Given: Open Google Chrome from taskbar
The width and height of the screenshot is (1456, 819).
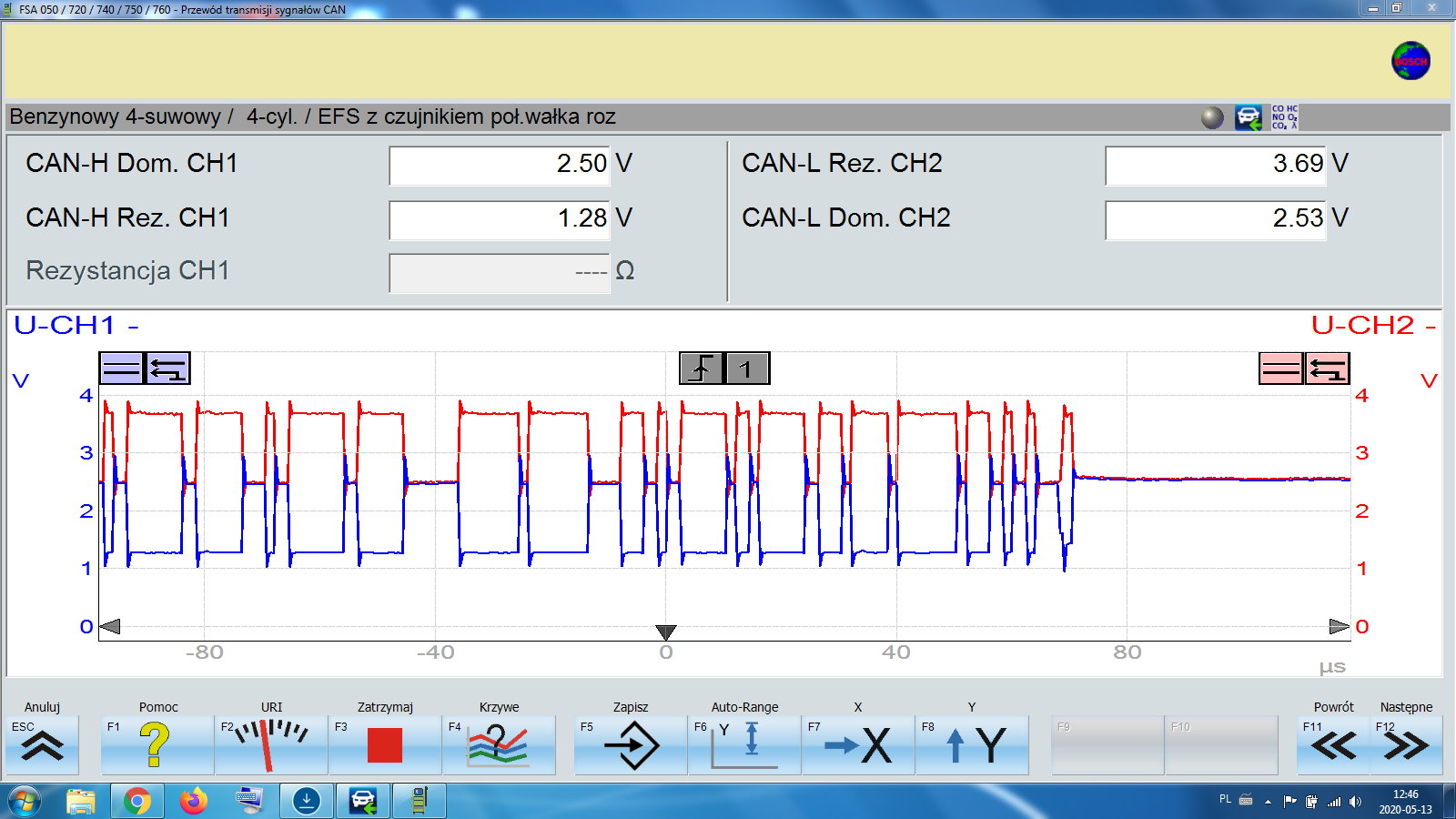Looking at the screenshot, I should point(137,802).
